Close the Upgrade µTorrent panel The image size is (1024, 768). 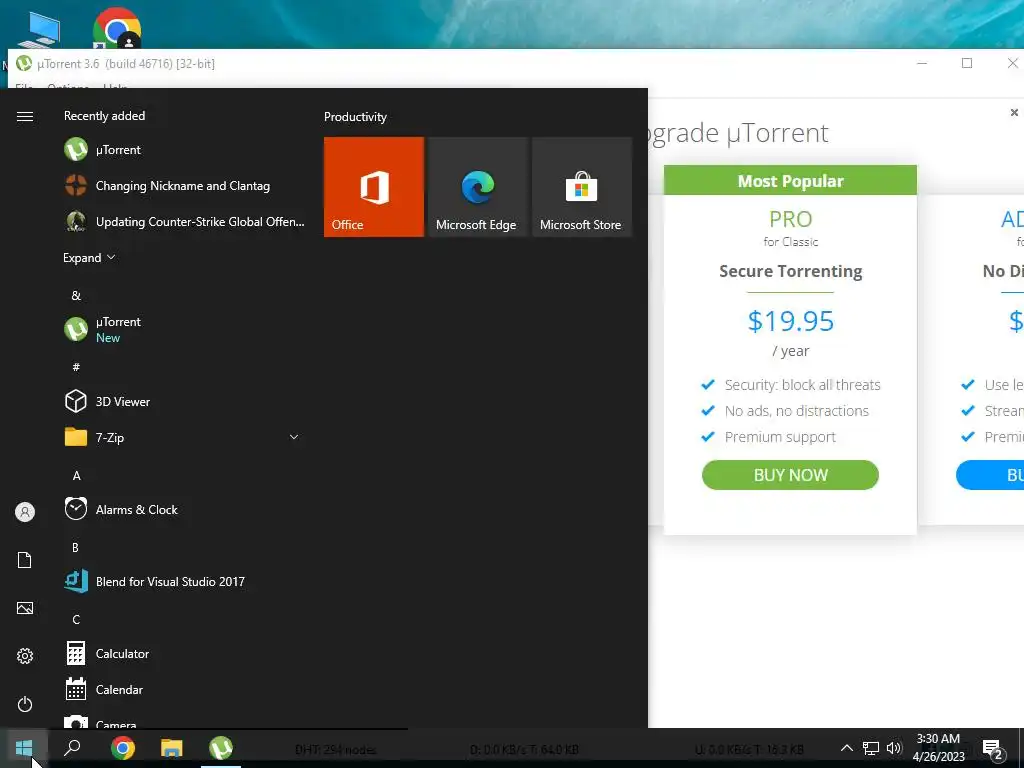tap(1014, 112)
